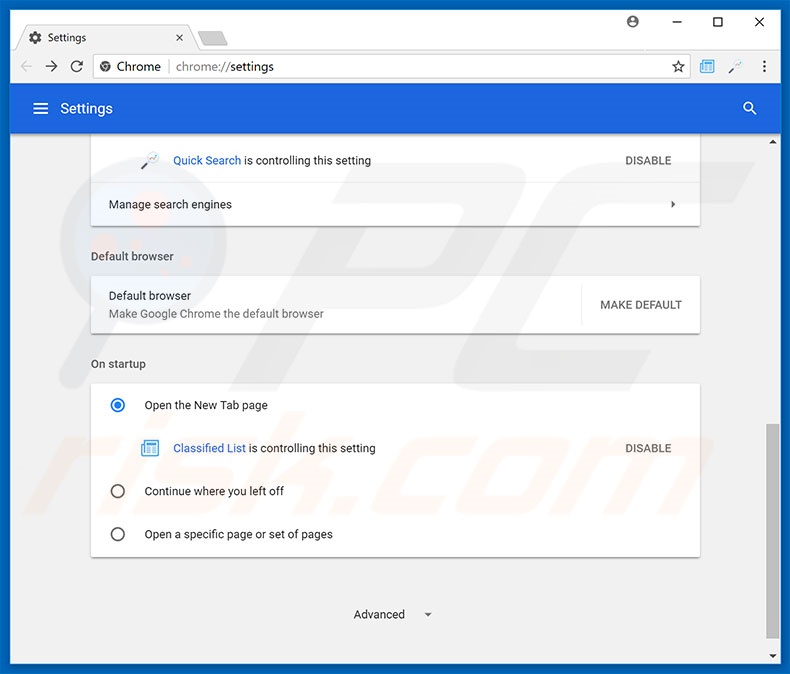790x674 pixels.
Task: Click the Make Default browser button
Action: click(x=640, y=305)
